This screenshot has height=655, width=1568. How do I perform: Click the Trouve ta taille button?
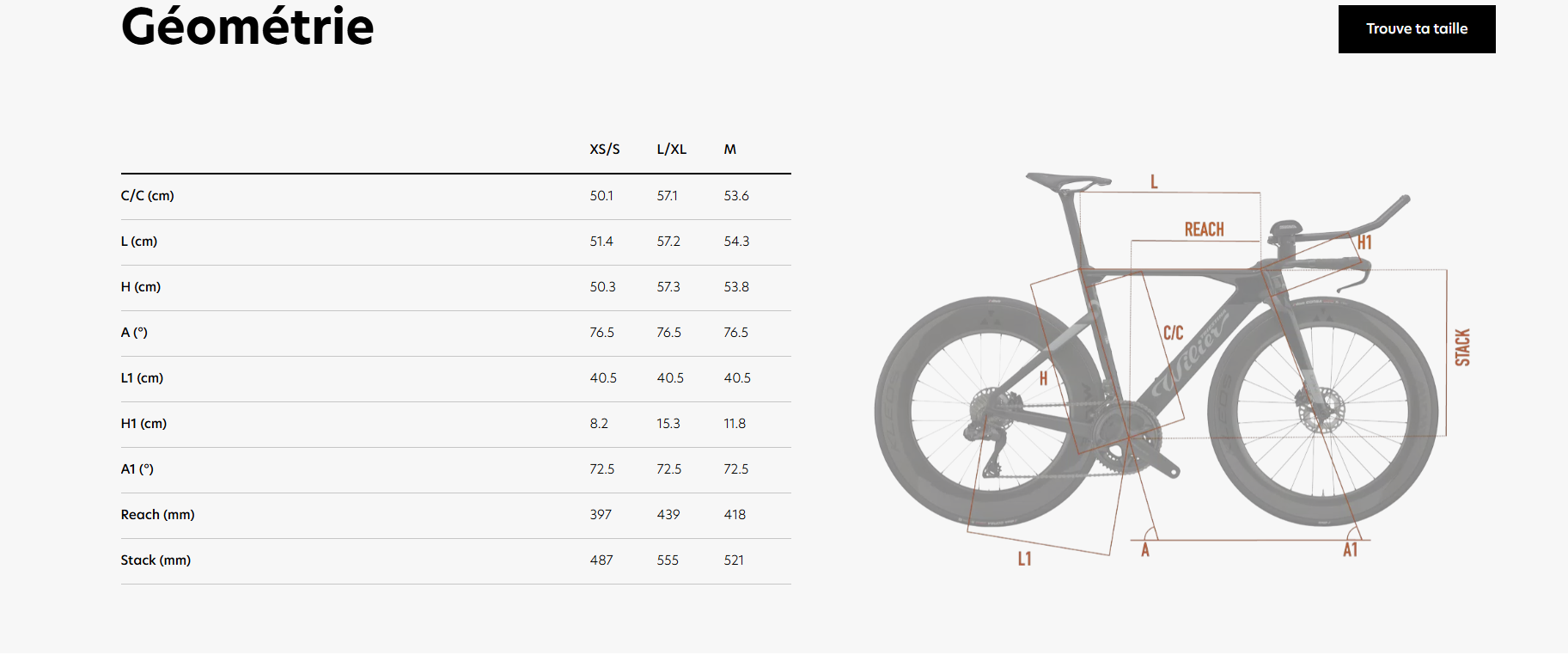(1416, 29)
